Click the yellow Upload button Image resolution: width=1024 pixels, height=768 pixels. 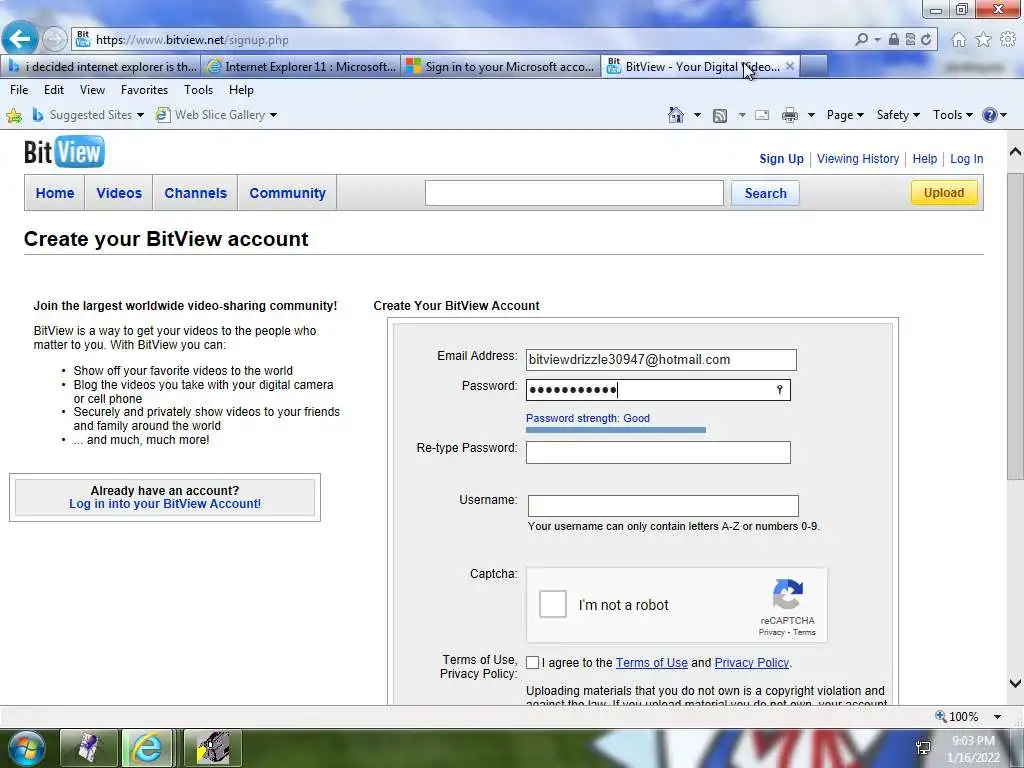[944, 193]
